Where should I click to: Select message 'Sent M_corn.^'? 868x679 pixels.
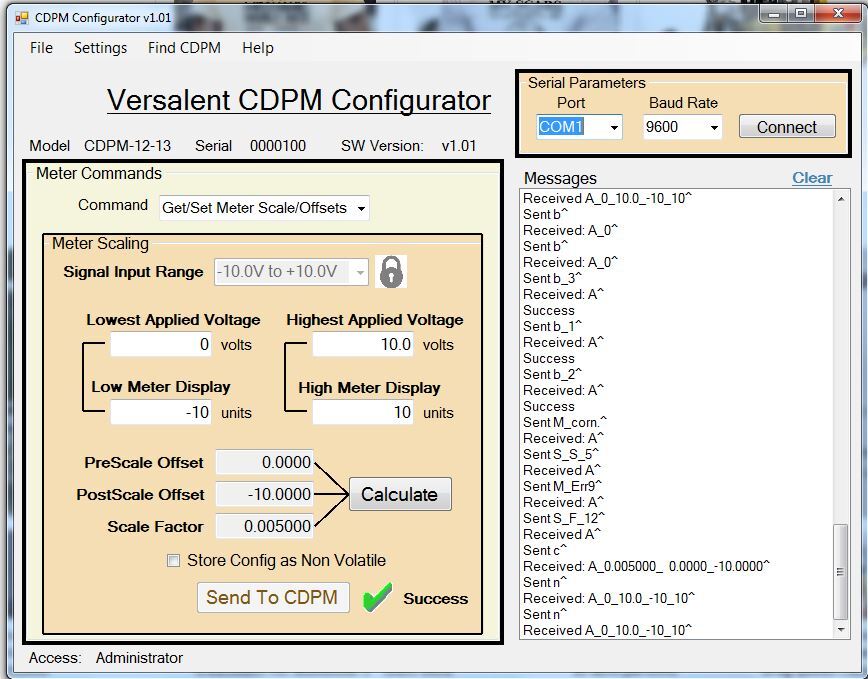565,422
